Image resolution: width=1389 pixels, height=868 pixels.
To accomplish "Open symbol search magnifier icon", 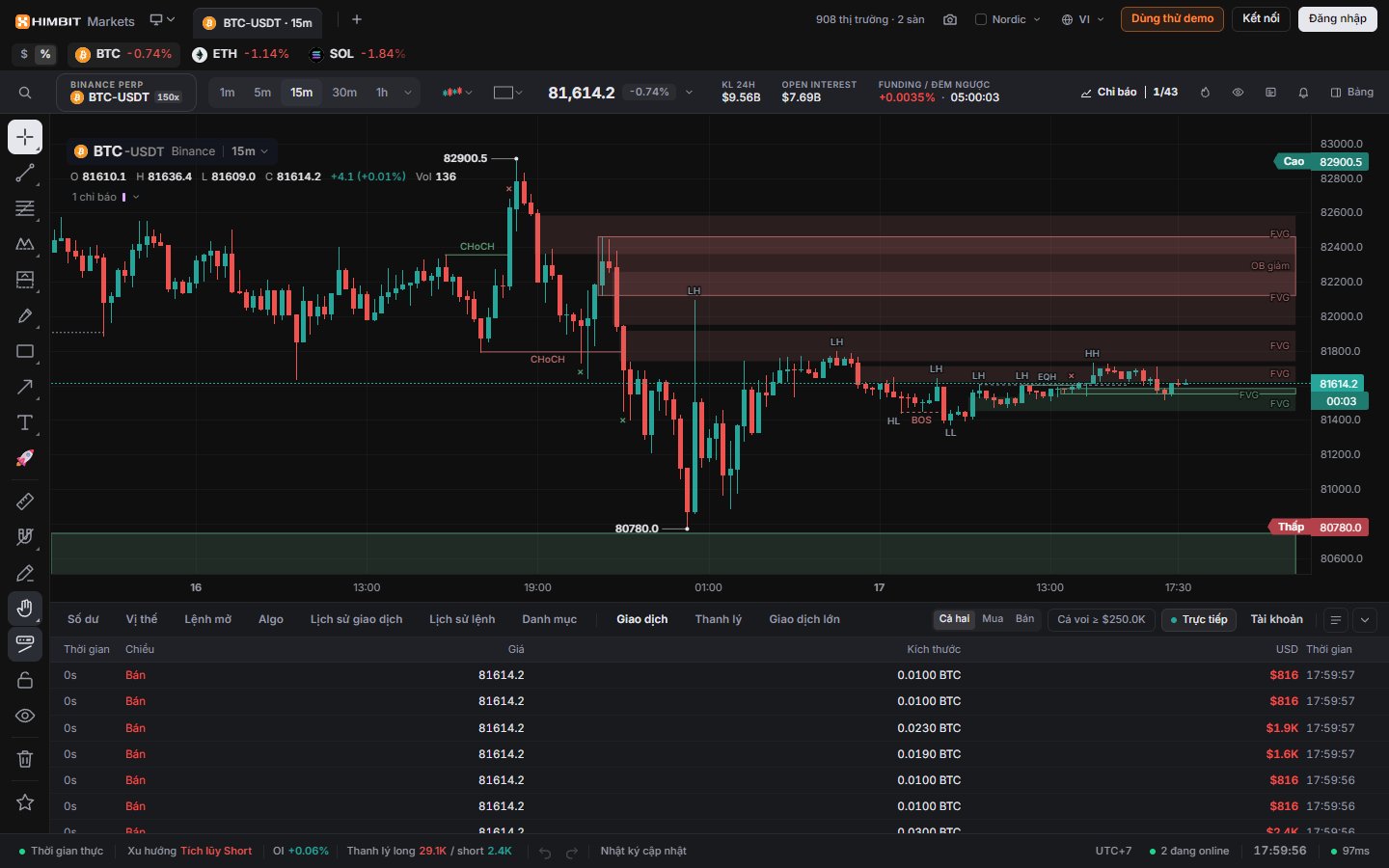I will pyautogui.click(x=25, y=93).
